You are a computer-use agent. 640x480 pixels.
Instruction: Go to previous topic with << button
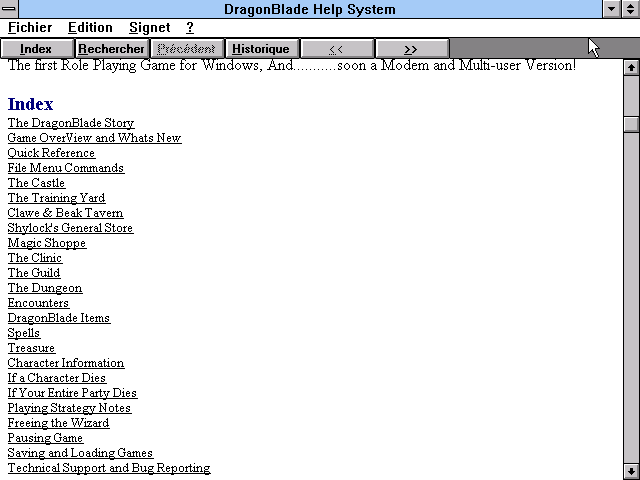(337, 49)
